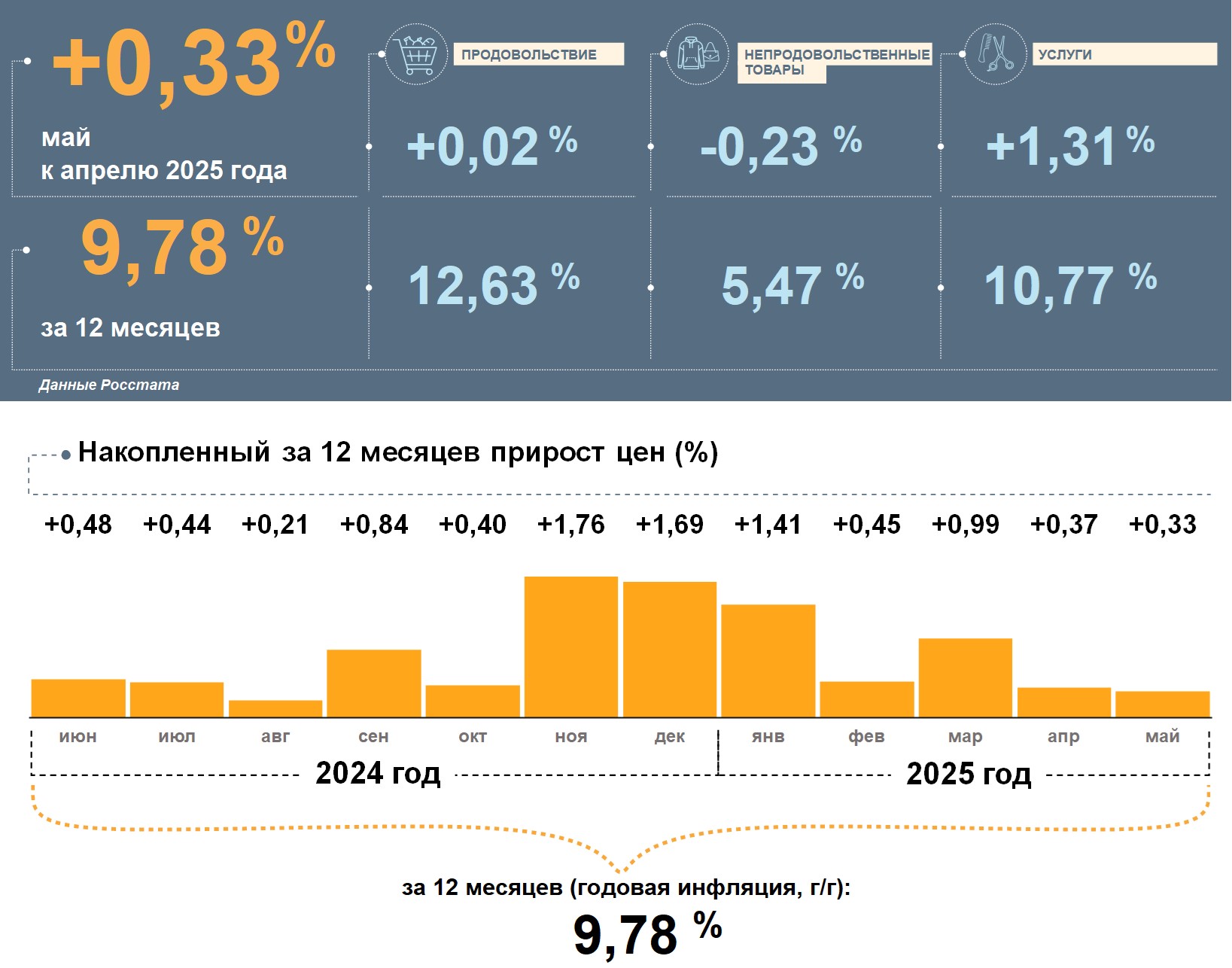Click the shopping cart food icon
This screenshot has height=968, width=1232.
(416, 53)
